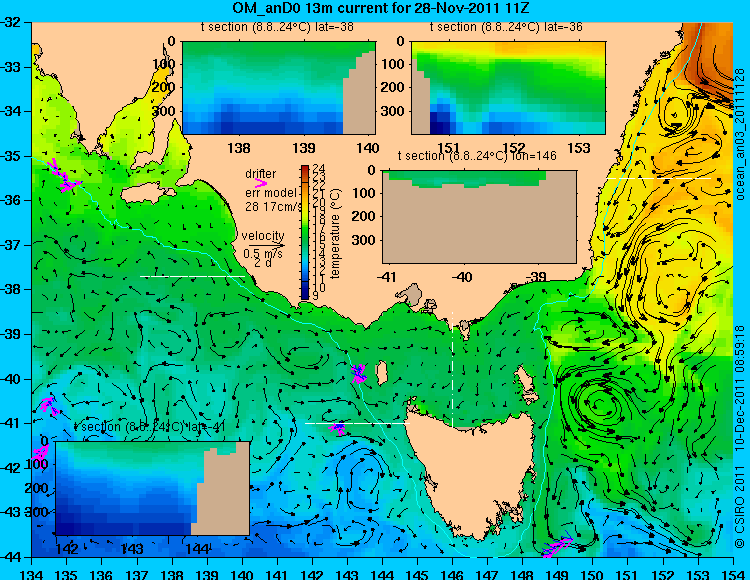Click the "24" tick atop the color bar
Viewport: 750px width, 580px height.
[x=319, y=168]
